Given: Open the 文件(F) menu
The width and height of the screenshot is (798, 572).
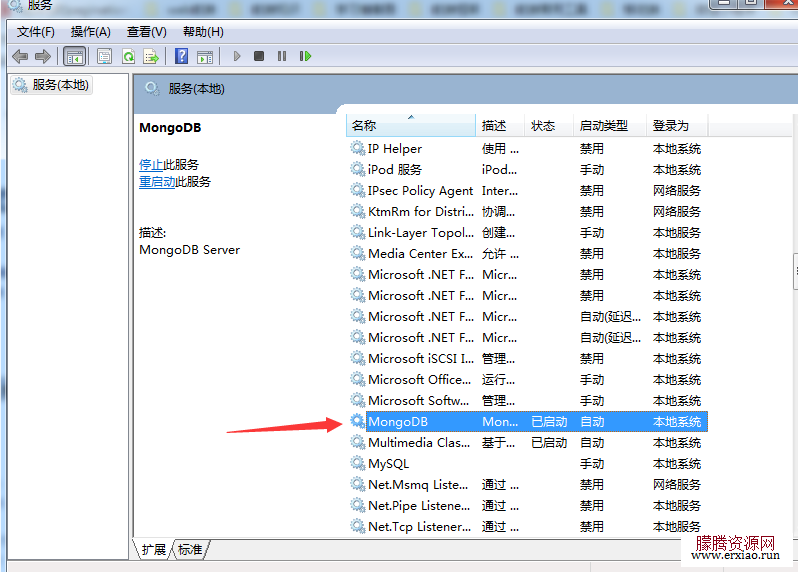Looking at the screenshot, I should pyautogui.click(x=35, y=32).
